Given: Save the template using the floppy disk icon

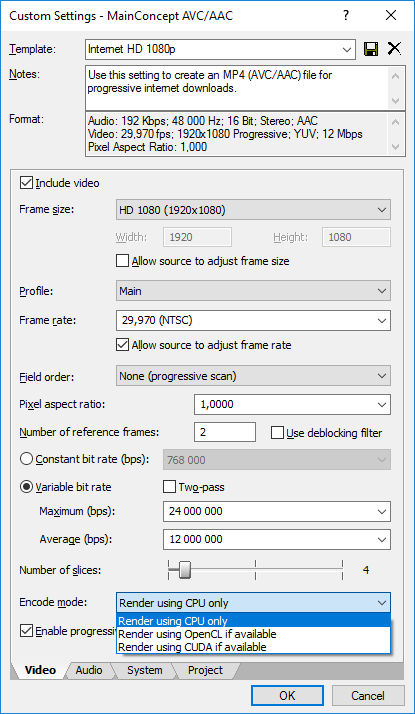Looking at the screenshot, I should (x=371, y=49).
